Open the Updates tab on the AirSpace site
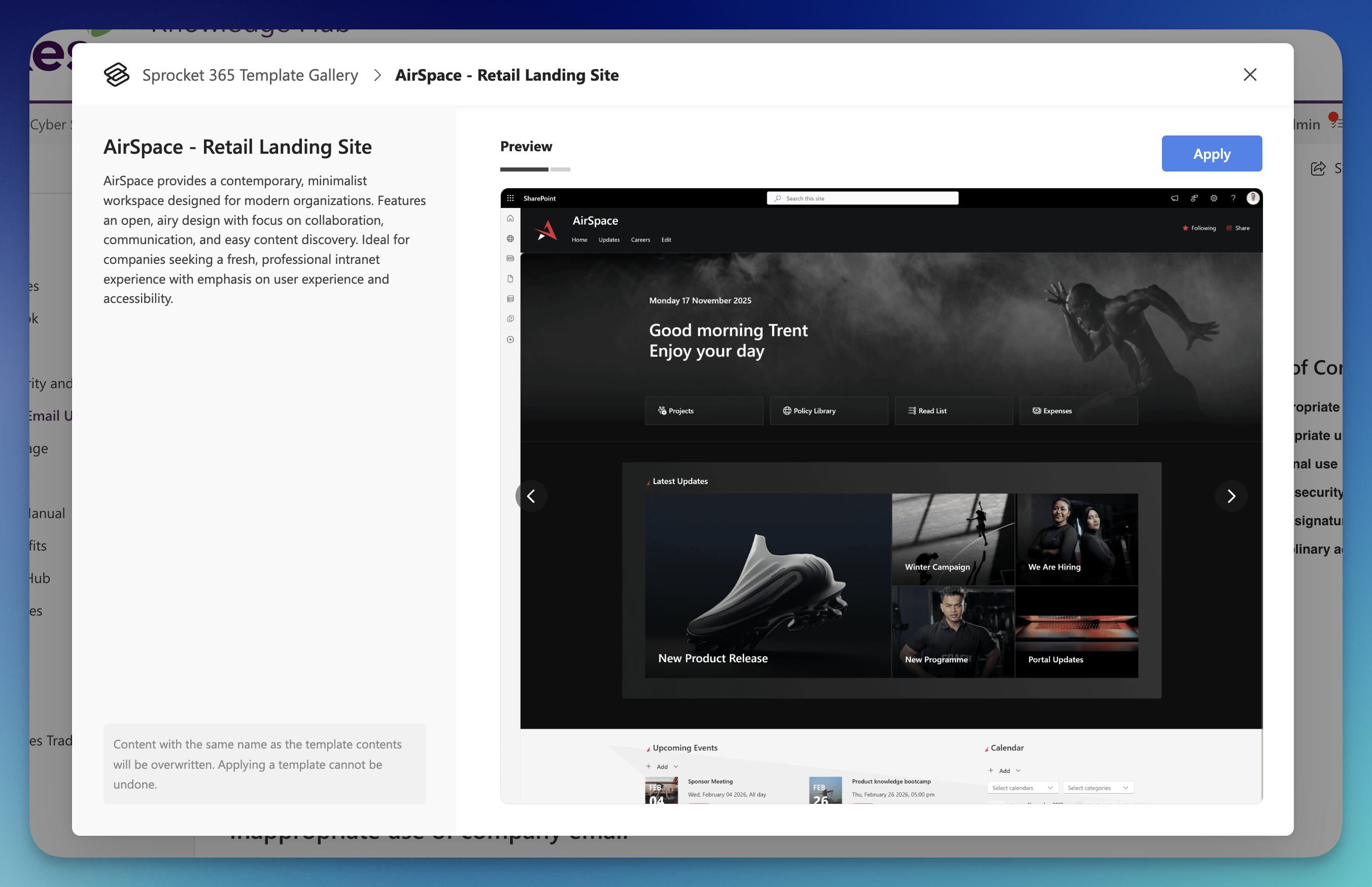This screenshot has height=887, width=1372. tap(609, 240)
